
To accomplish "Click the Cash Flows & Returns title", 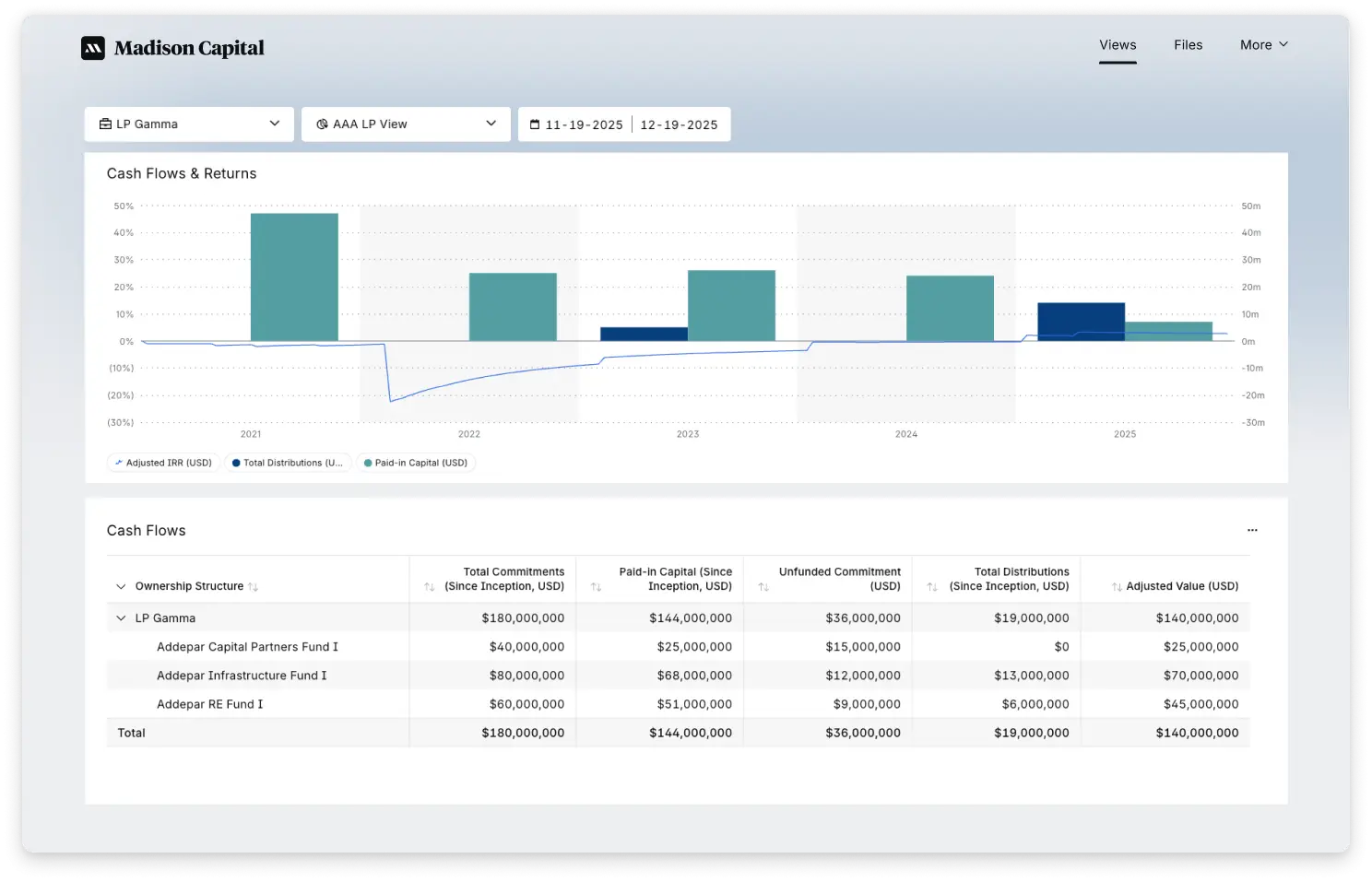I will coord(182,173).
